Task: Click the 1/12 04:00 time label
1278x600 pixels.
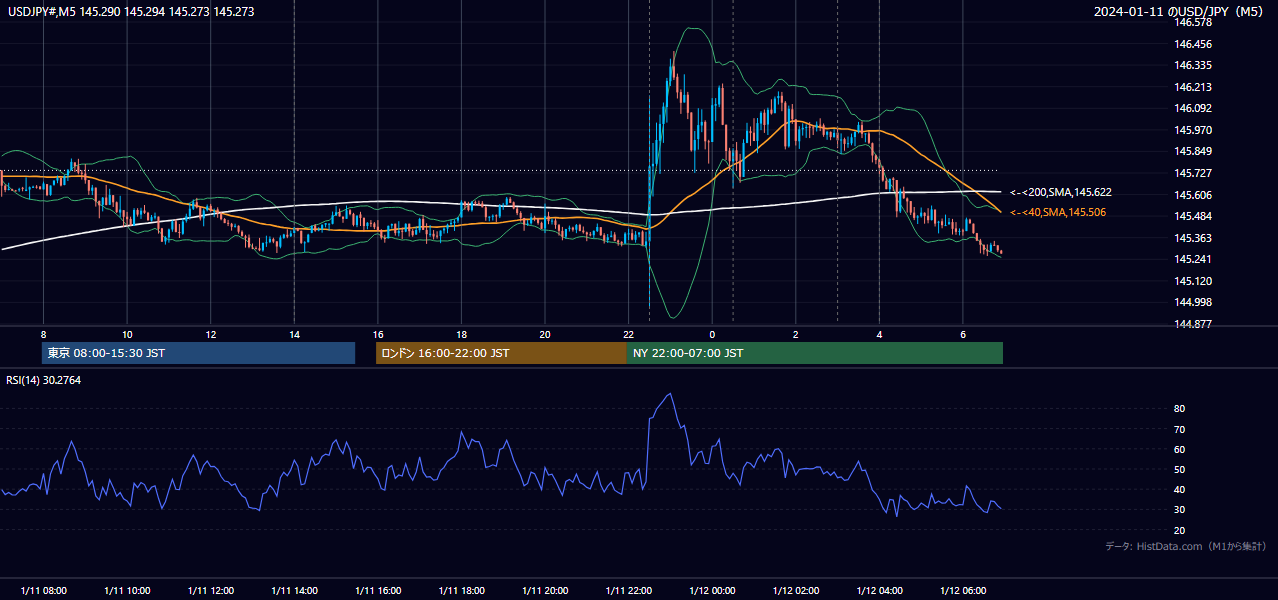Action: click(x=879, y=591)
